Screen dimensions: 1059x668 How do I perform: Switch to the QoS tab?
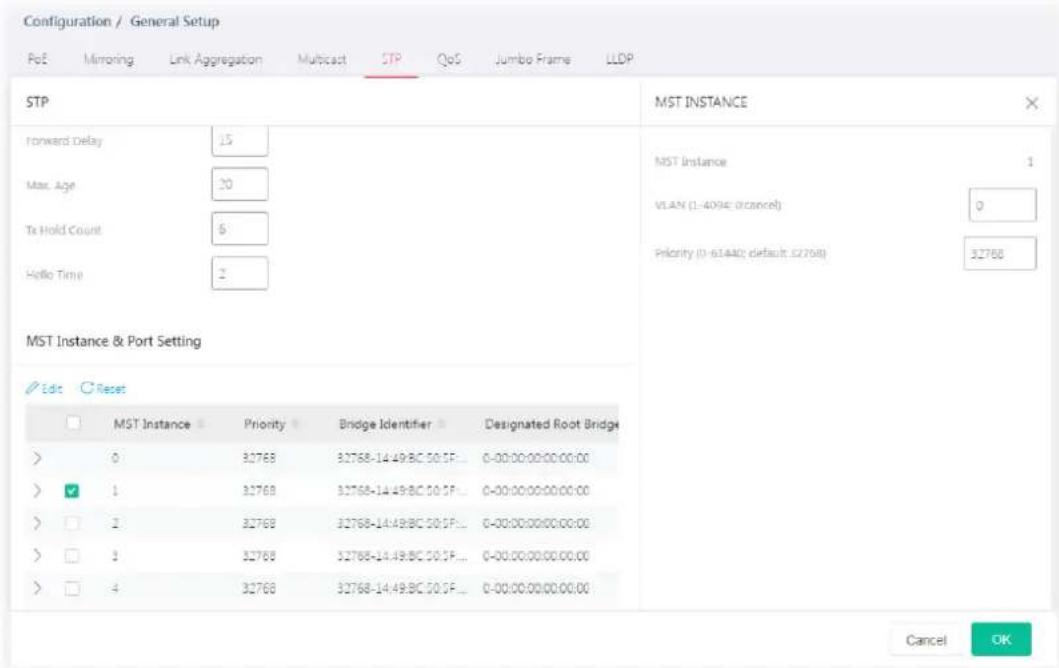point(448,59)
